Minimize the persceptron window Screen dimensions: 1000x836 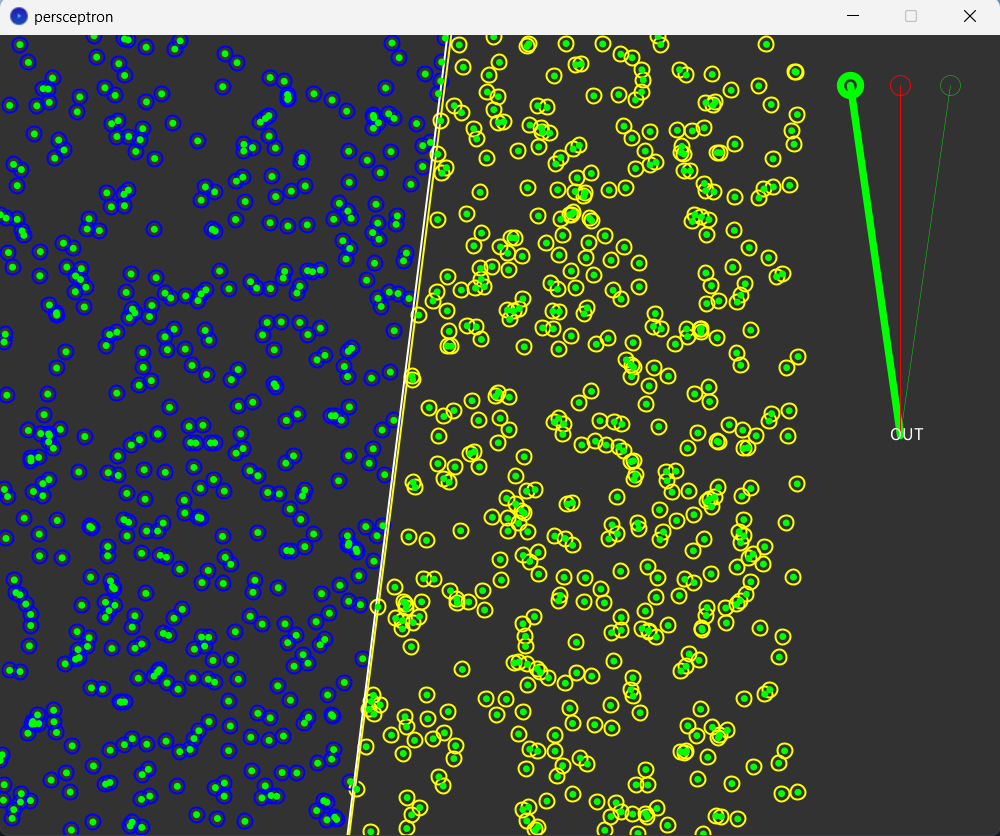852,16
